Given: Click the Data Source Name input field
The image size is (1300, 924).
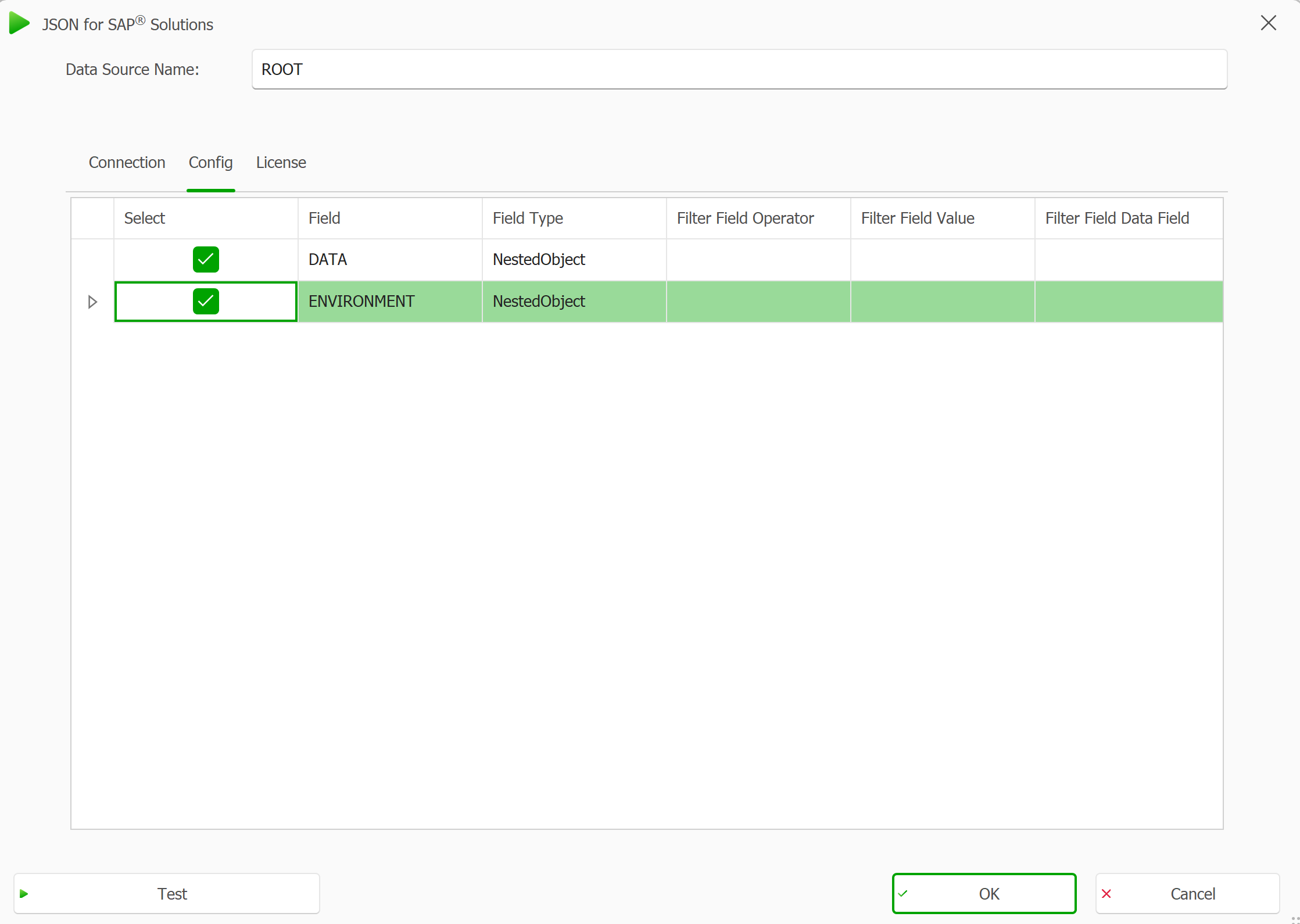Looking at the screenshot, I should tap(739, 70).
